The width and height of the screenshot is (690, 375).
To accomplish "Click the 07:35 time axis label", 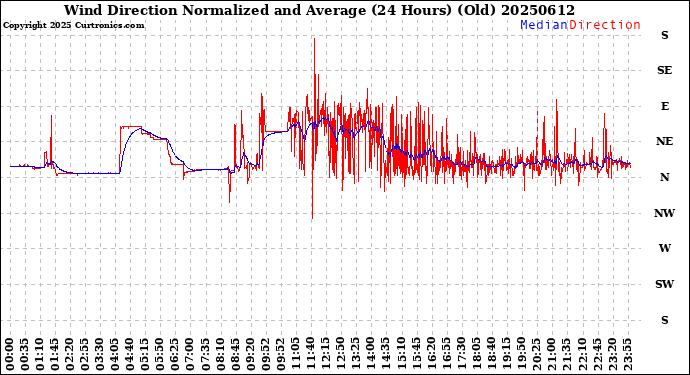I will tap(206, 354).
